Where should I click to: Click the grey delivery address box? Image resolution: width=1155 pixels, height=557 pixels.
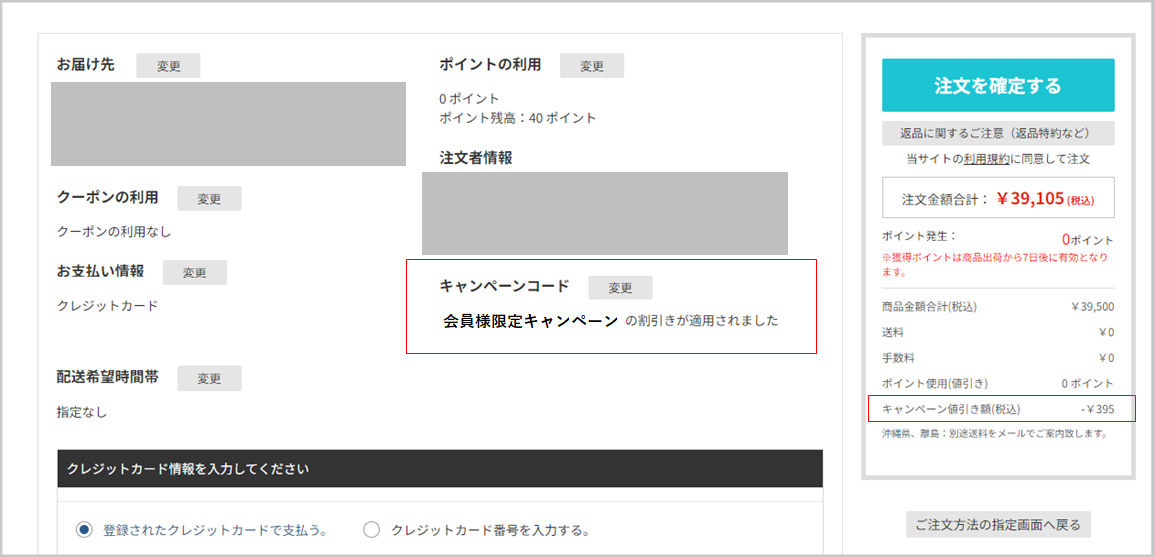pos(228,124)
